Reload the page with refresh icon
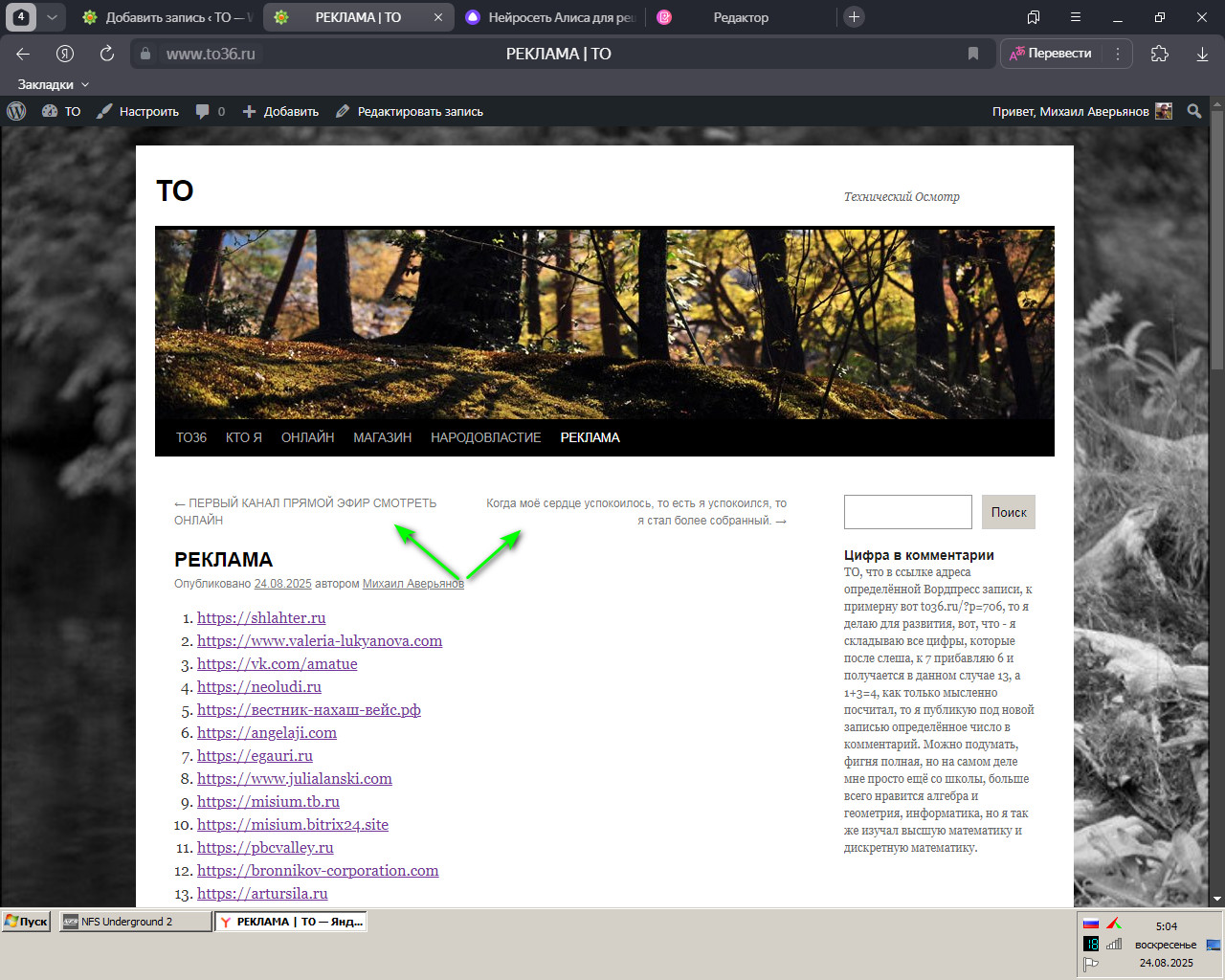 tap(107, 54)
